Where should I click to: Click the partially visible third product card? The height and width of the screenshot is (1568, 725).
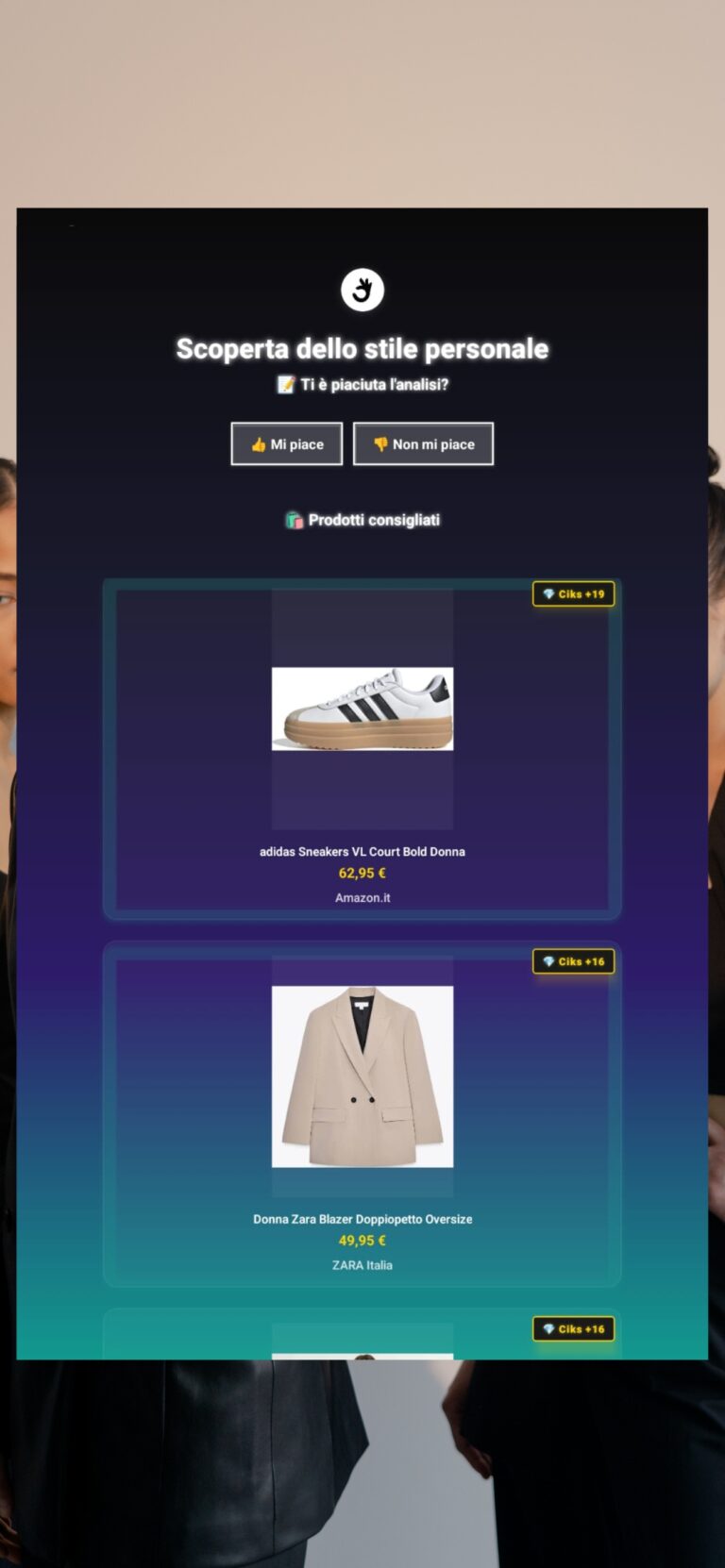point(362,1334)
